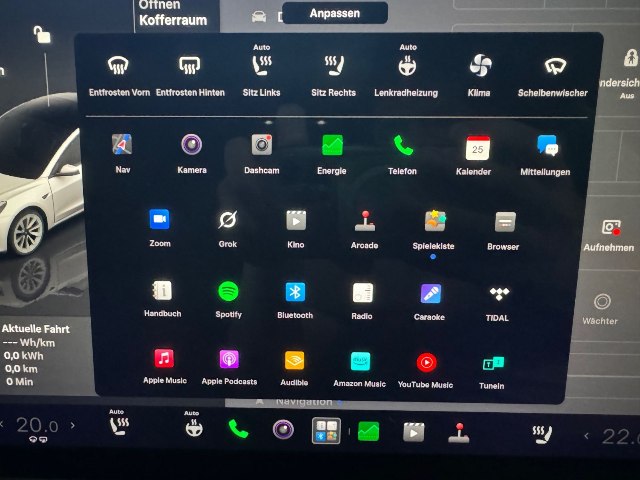Screen dimensions: 640x480
Task: Decrease driver temperature with left arrow
Action: [x=2, y=424]
